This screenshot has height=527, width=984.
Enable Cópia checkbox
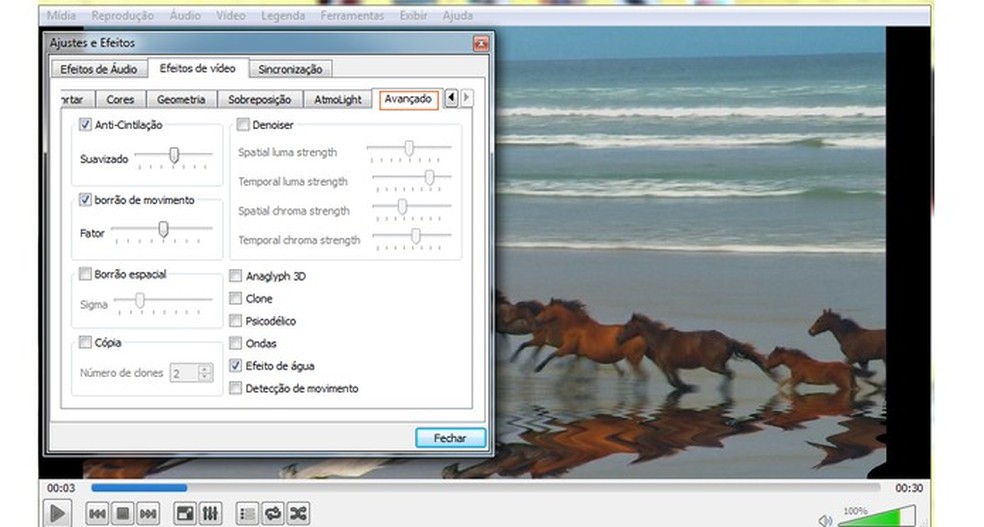click(85, 342)
